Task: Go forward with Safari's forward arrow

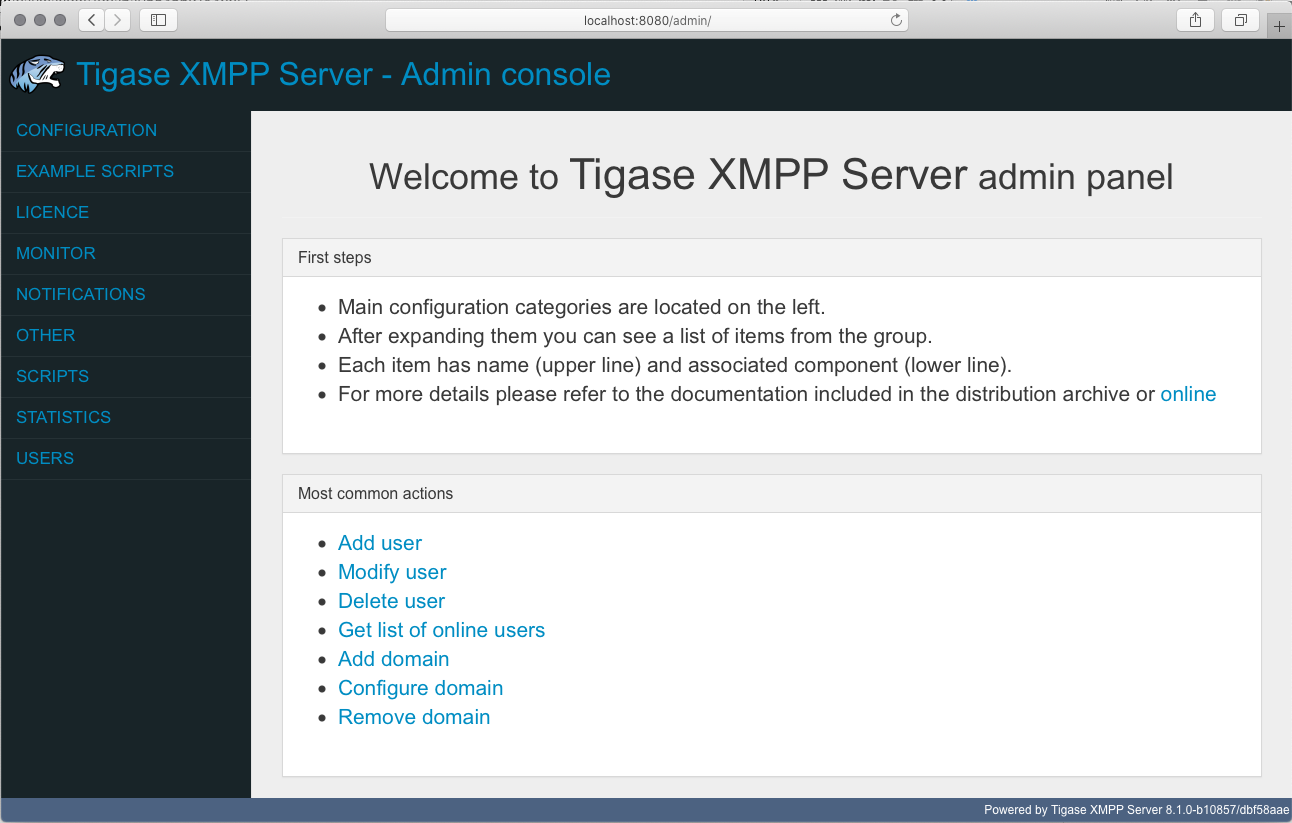Action: 117,20
